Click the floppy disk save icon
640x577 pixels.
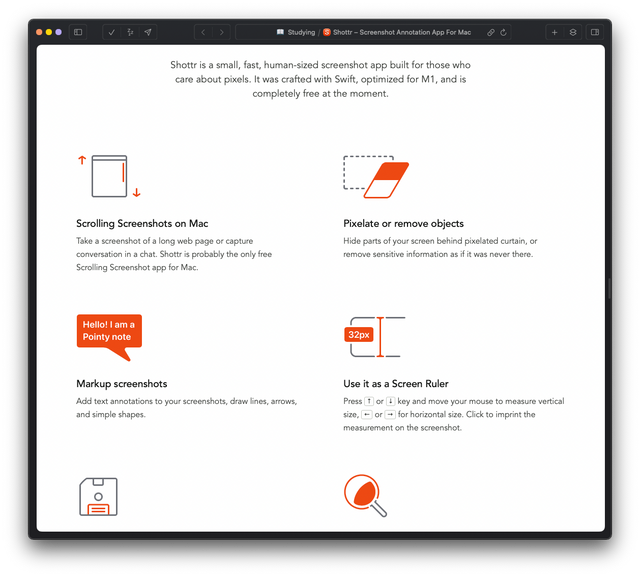point(98,497)
